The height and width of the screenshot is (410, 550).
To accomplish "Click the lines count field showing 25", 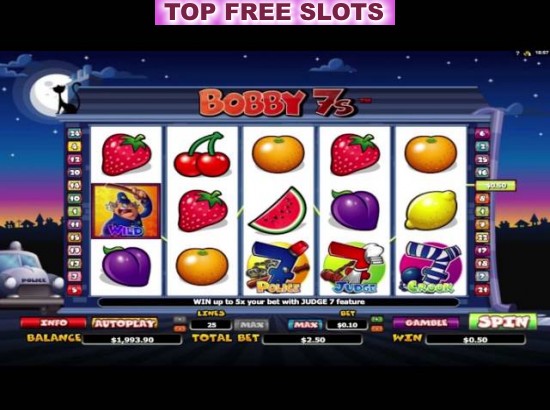I will pyautogui.click(x=211, y=325).
